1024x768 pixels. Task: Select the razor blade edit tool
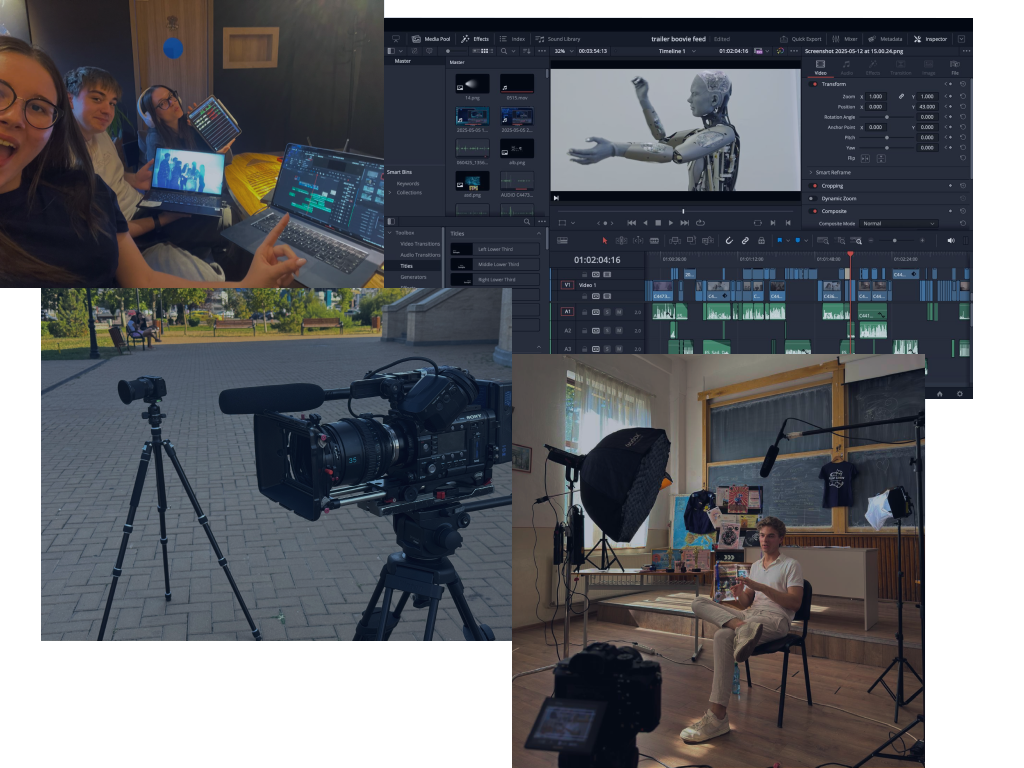pyautogui.click(x=654, y=241)
